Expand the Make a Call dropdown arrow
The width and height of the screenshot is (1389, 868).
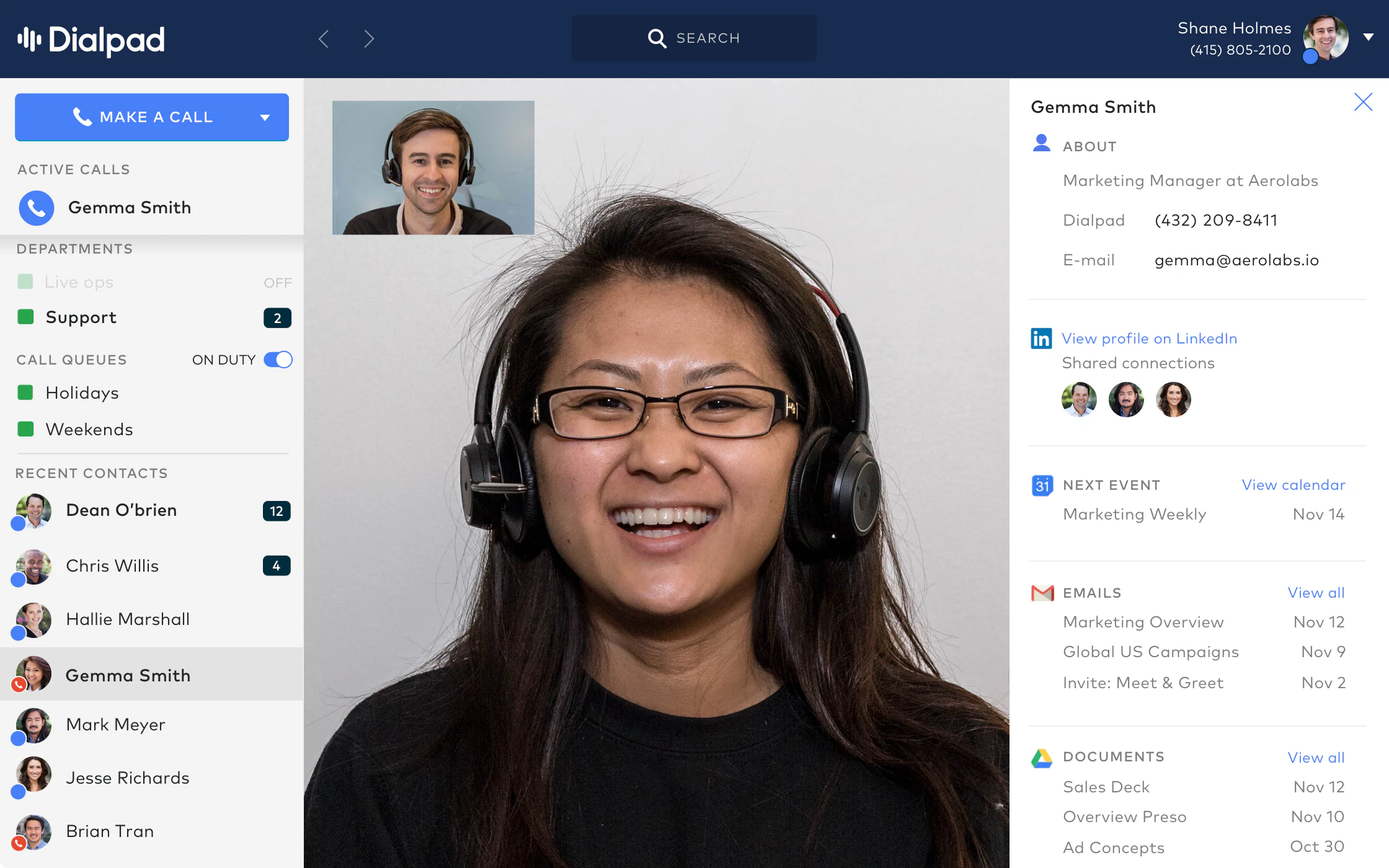pos(265,118)
